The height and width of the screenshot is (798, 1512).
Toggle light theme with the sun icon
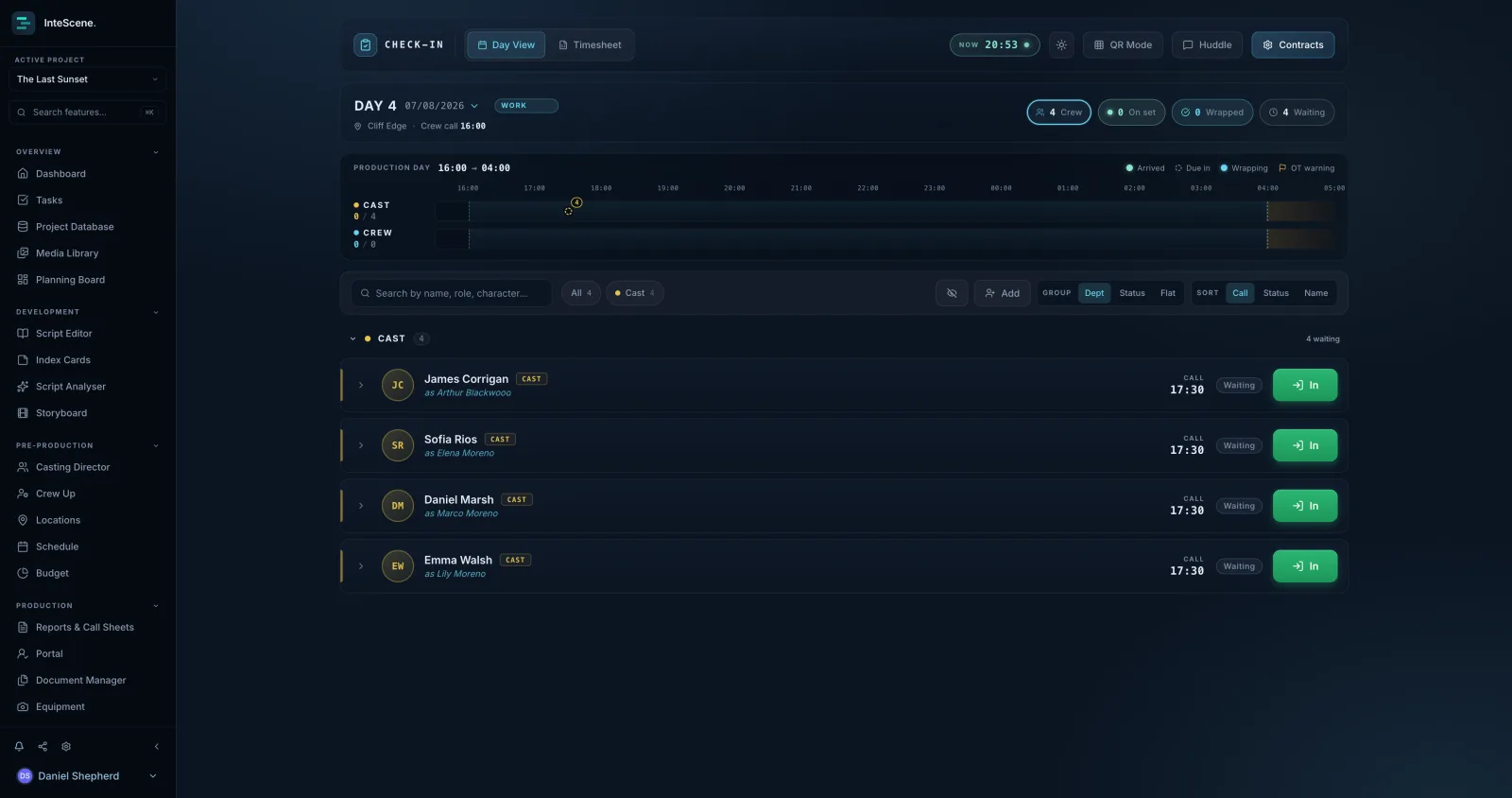coord(1061,44)
